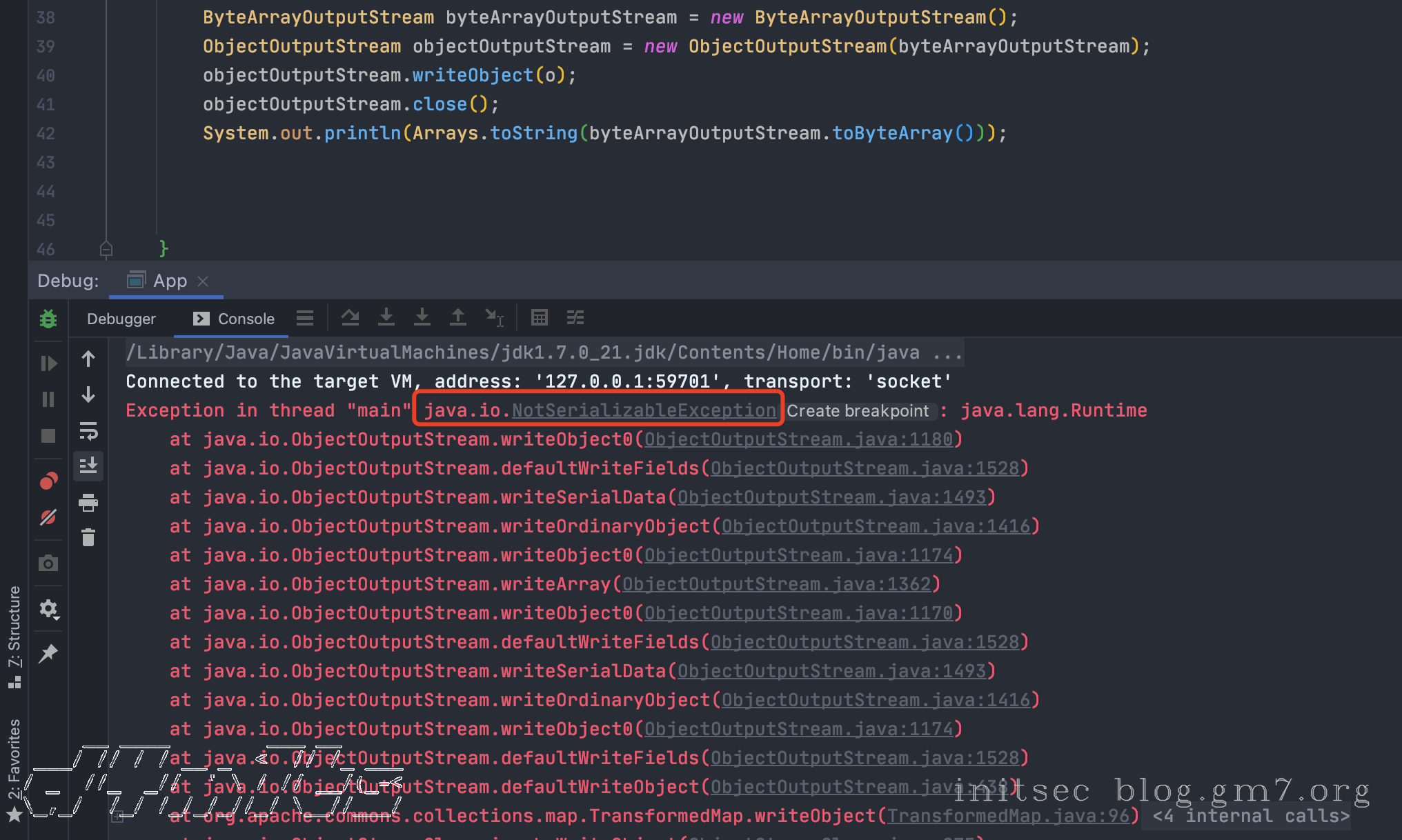Click the camera thread dump icon
The height and width of the screenshot is (840, 1402).
pos(48,563)
